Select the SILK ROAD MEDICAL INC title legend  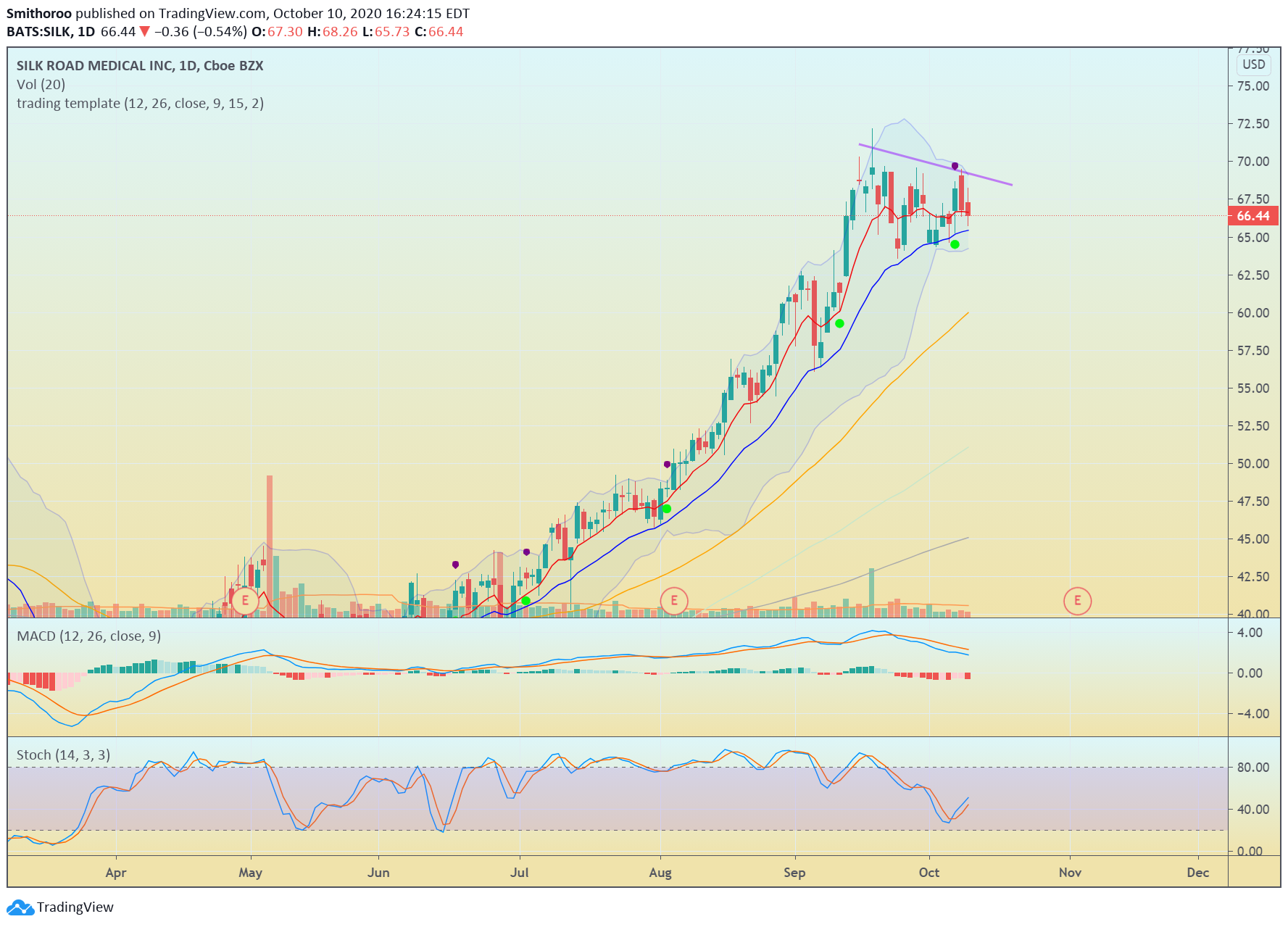pyautogui.click(x=140, y=66)
